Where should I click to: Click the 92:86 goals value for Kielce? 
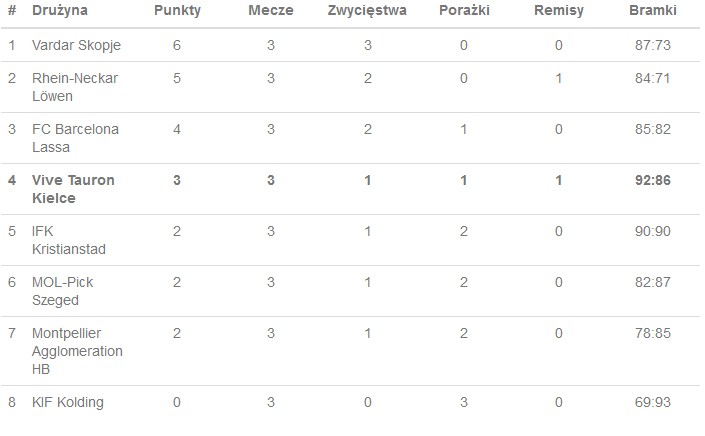652,180
